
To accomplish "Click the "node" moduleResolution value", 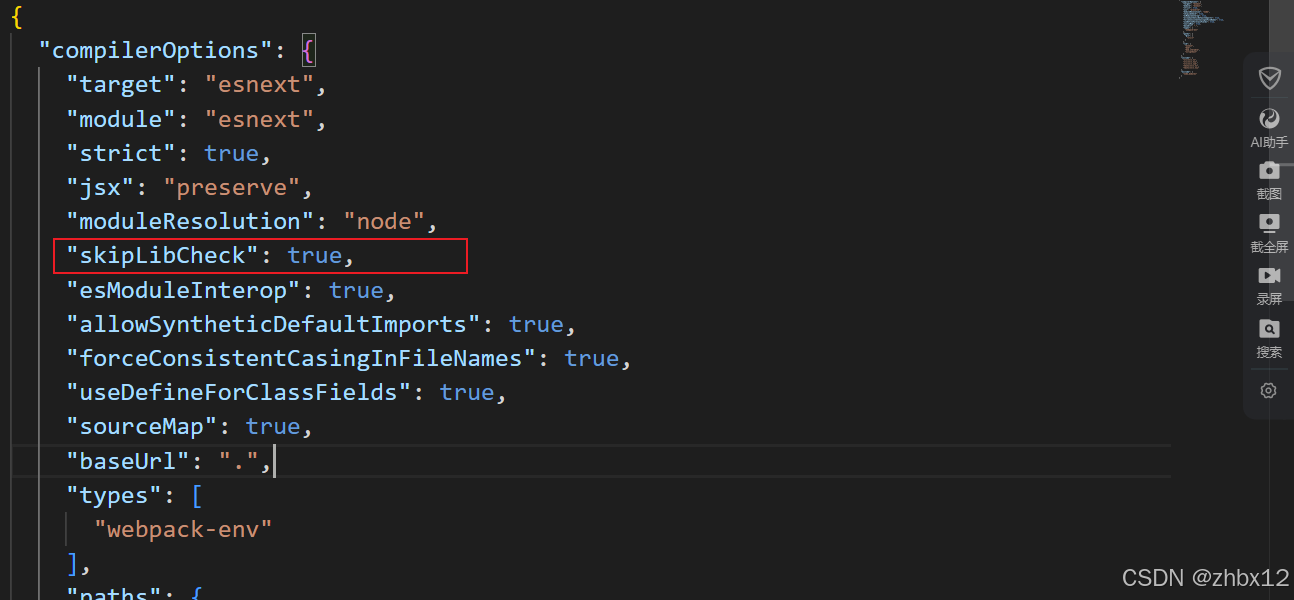I will coord(384,221).
